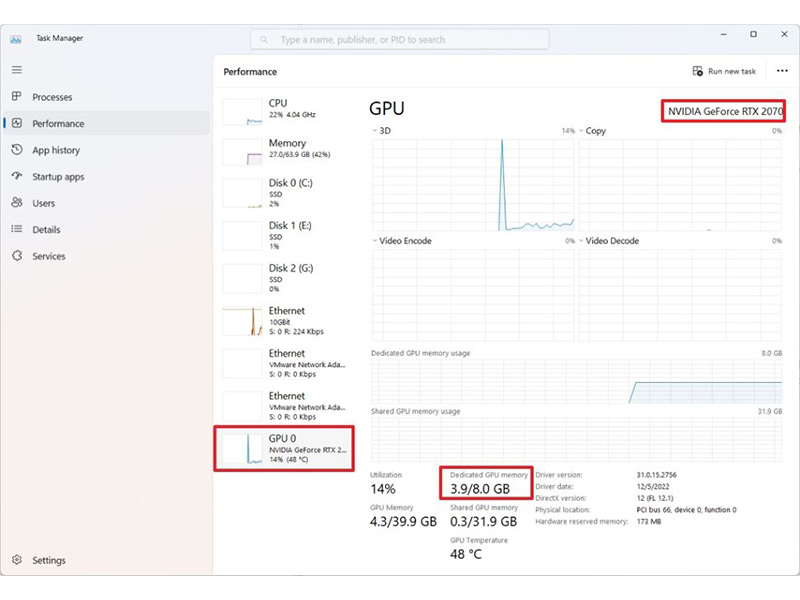Click the Users people icon

17,203
